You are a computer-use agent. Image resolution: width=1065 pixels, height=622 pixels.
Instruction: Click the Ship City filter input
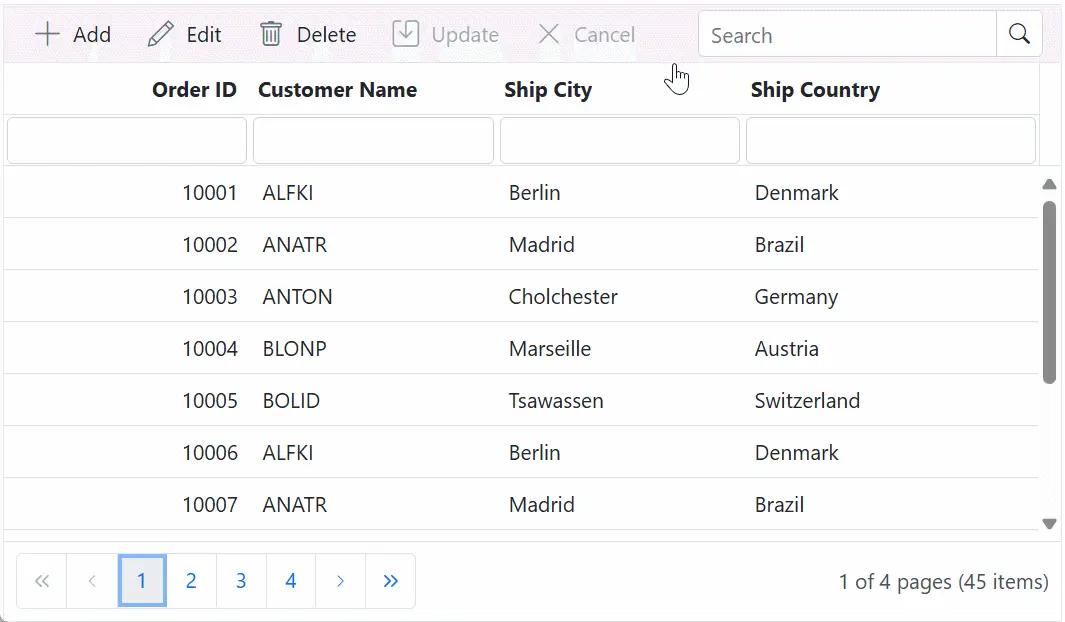click(x=619, y=140)
